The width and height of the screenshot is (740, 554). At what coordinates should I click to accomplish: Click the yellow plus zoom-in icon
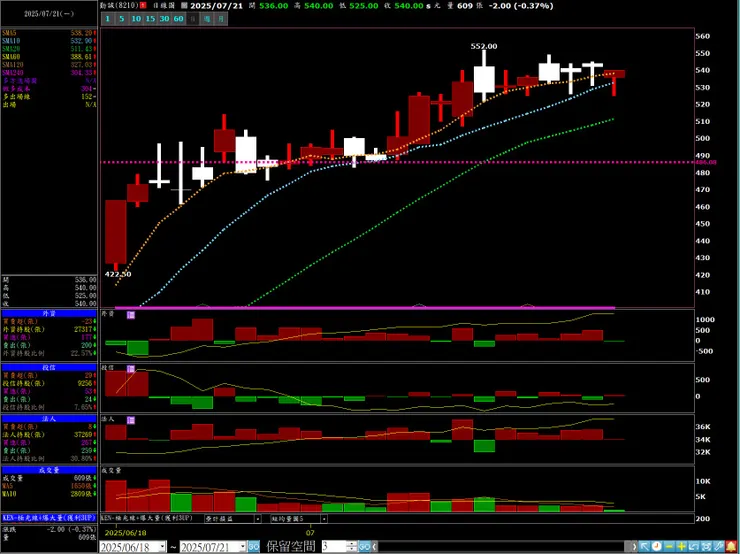coord(681,547)
